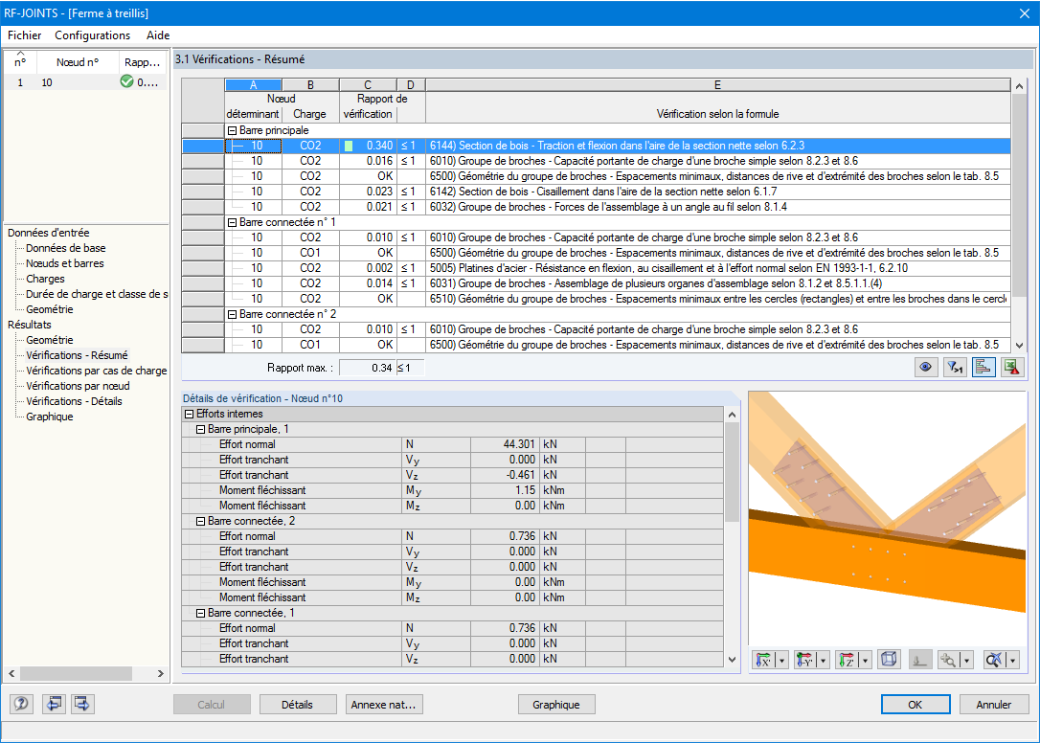Toggle the colored result bars icon
The width and height of the screenshot is (1040, 744).
(x=983, y=367)
